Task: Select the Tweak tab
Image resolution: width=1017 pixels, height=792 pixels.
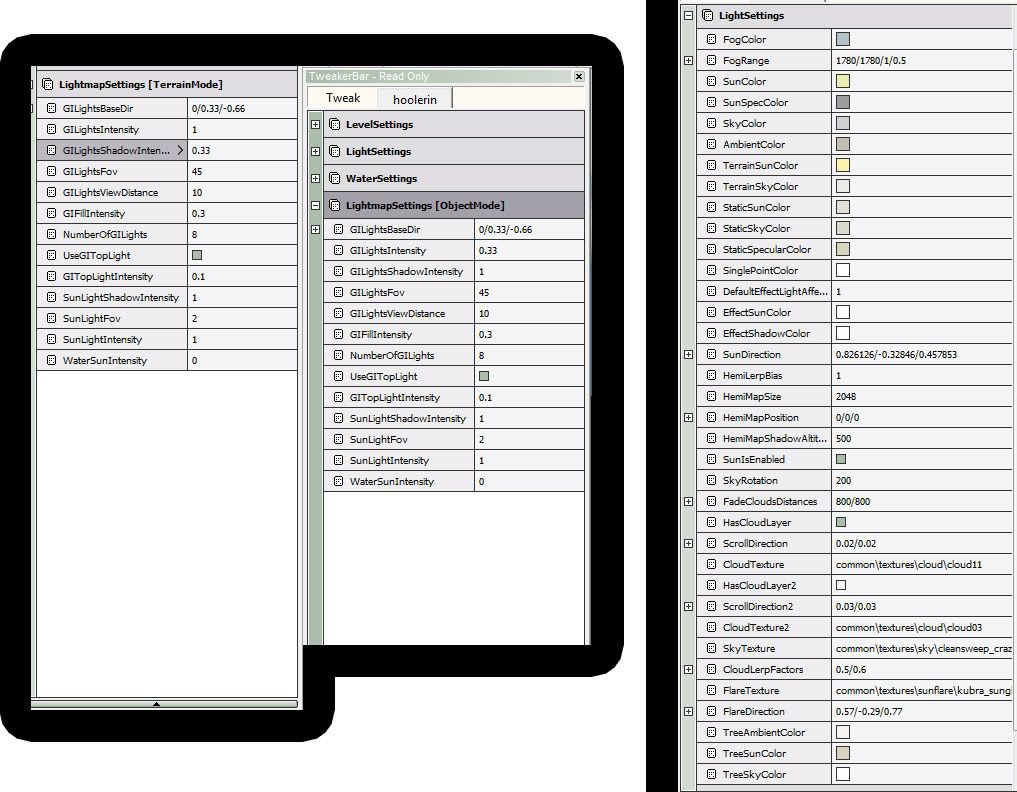Action: pyautogui.click(x=342, y=99)
